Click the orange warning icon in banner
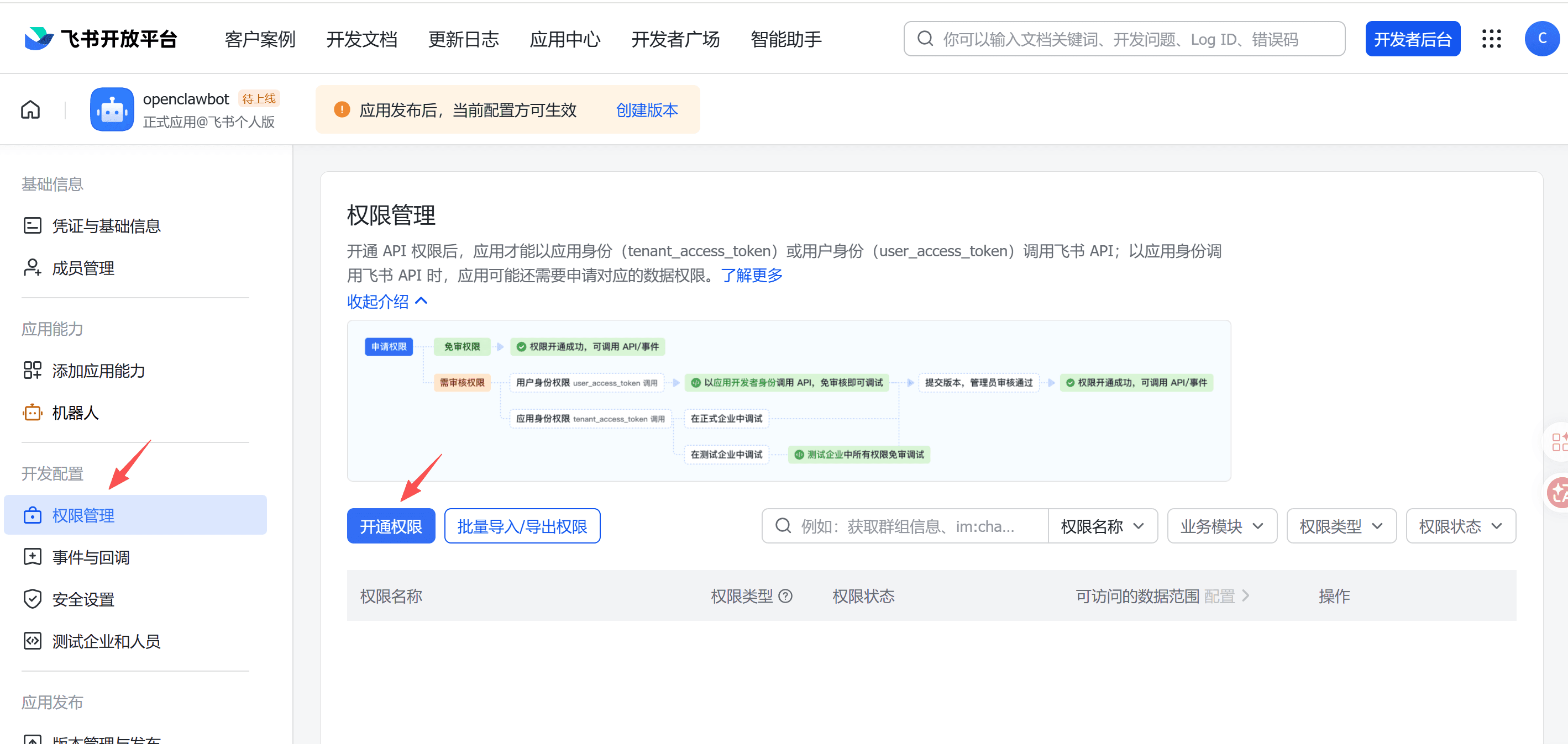 pyautogui.click(x=342, y=110)
